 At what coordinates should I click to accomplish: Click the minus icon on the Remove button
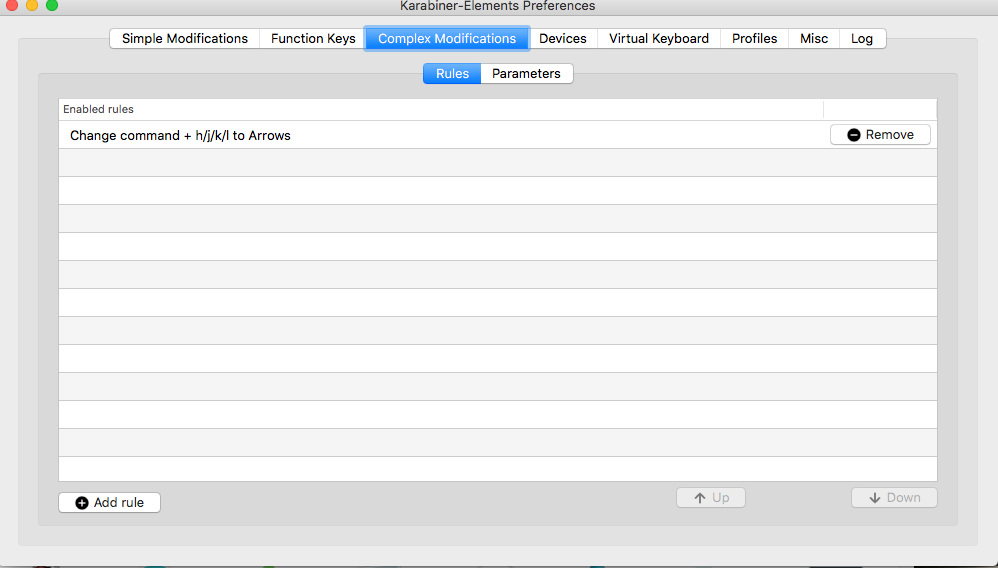pos(854,135)
